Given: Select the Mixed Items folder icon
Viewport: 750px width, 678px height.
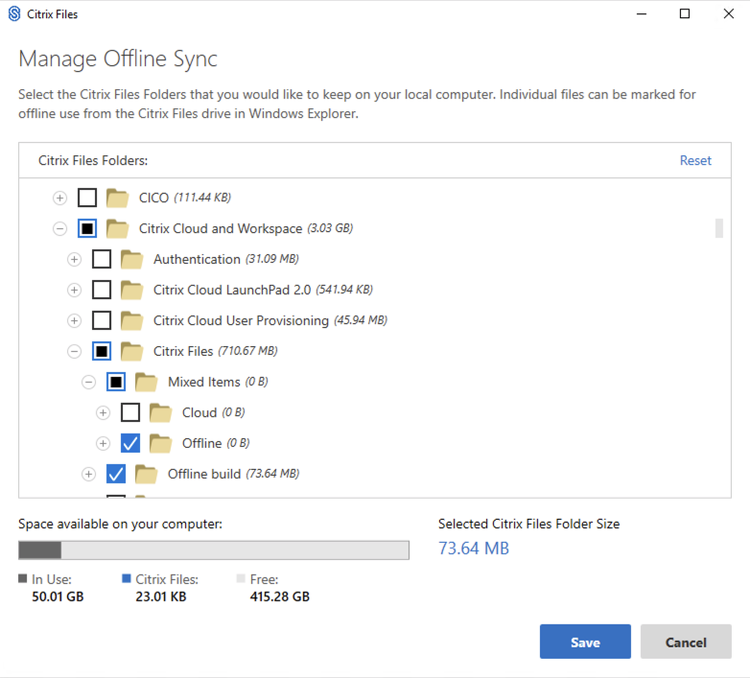Looking at the screenshot, I should (x=146, y=382).
